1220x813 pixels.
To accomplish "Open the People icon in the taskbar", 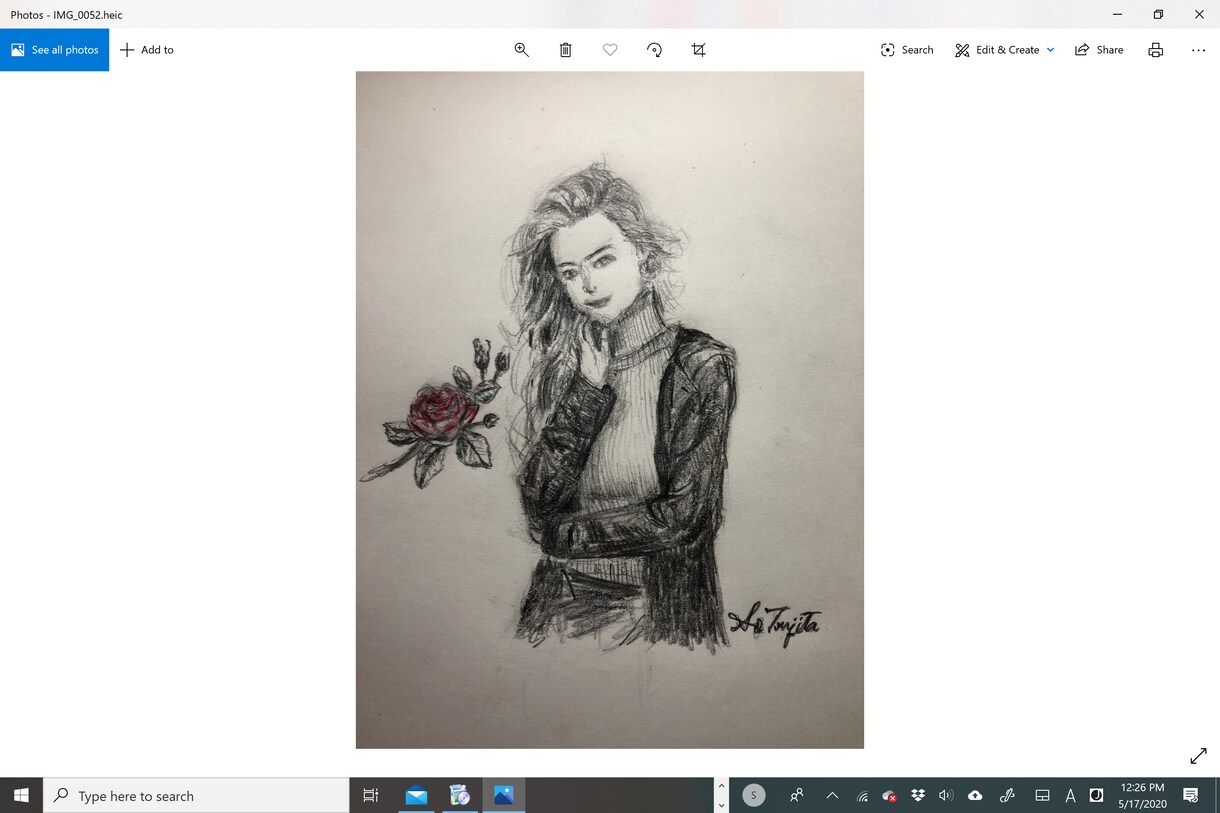I will [797, 796].
